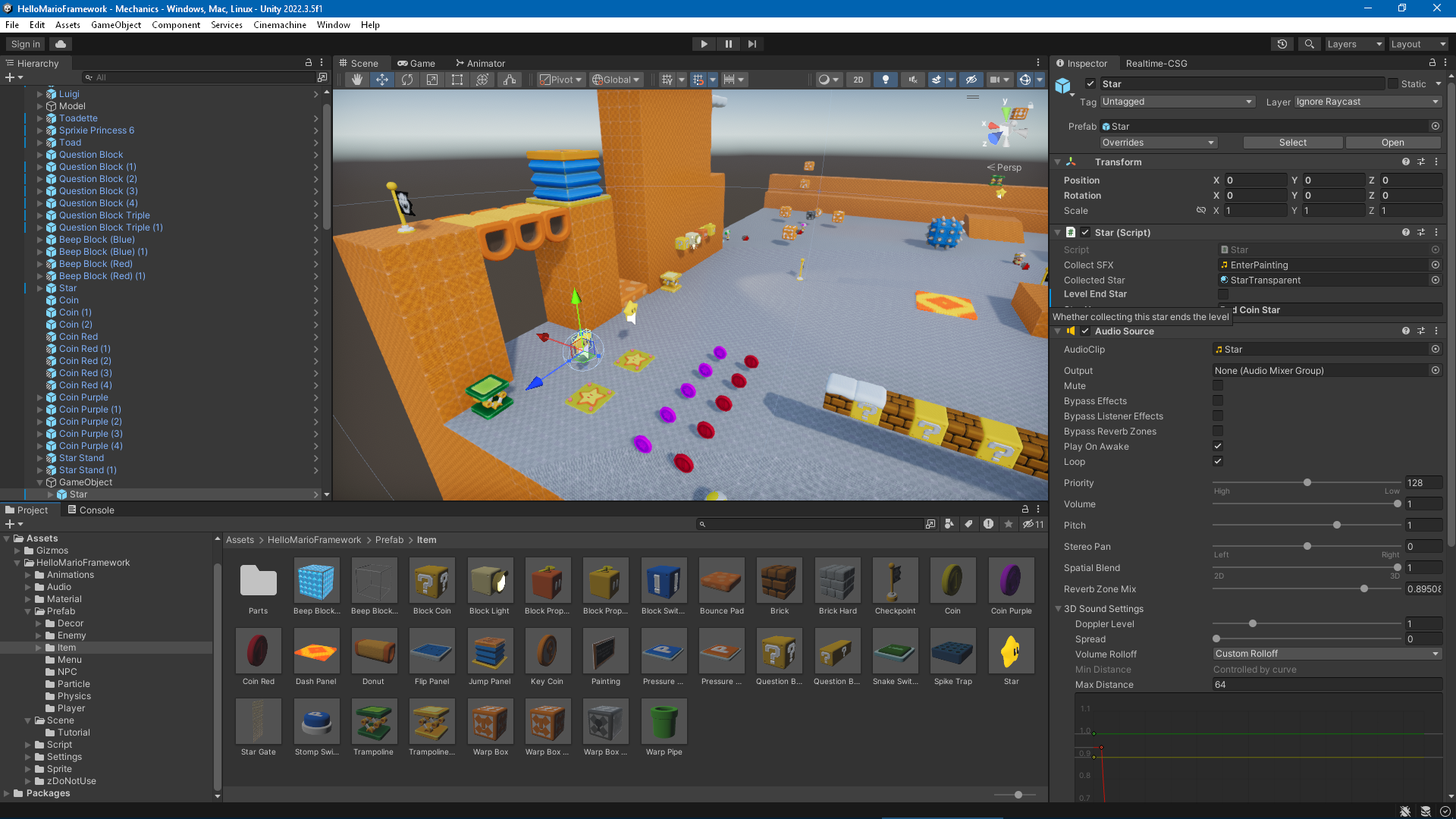Select the Hand view tool

pyautogui.click(x=357, y=80)
